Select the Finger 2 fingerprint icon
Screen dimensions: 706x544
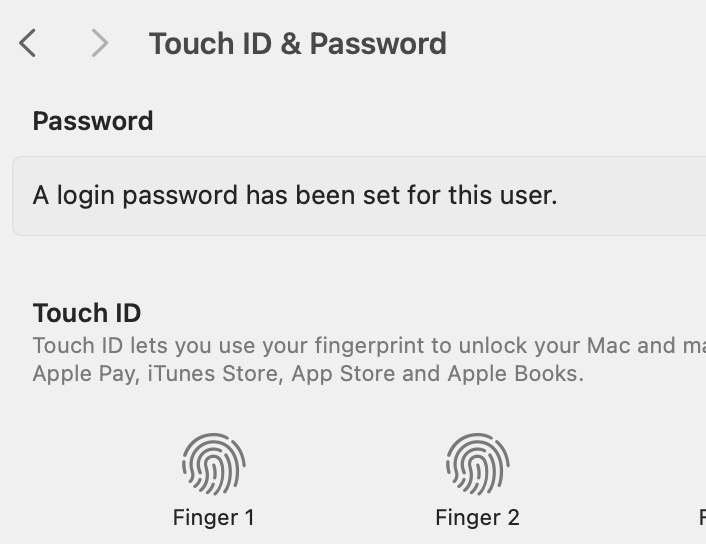click(x=477, y=465)
